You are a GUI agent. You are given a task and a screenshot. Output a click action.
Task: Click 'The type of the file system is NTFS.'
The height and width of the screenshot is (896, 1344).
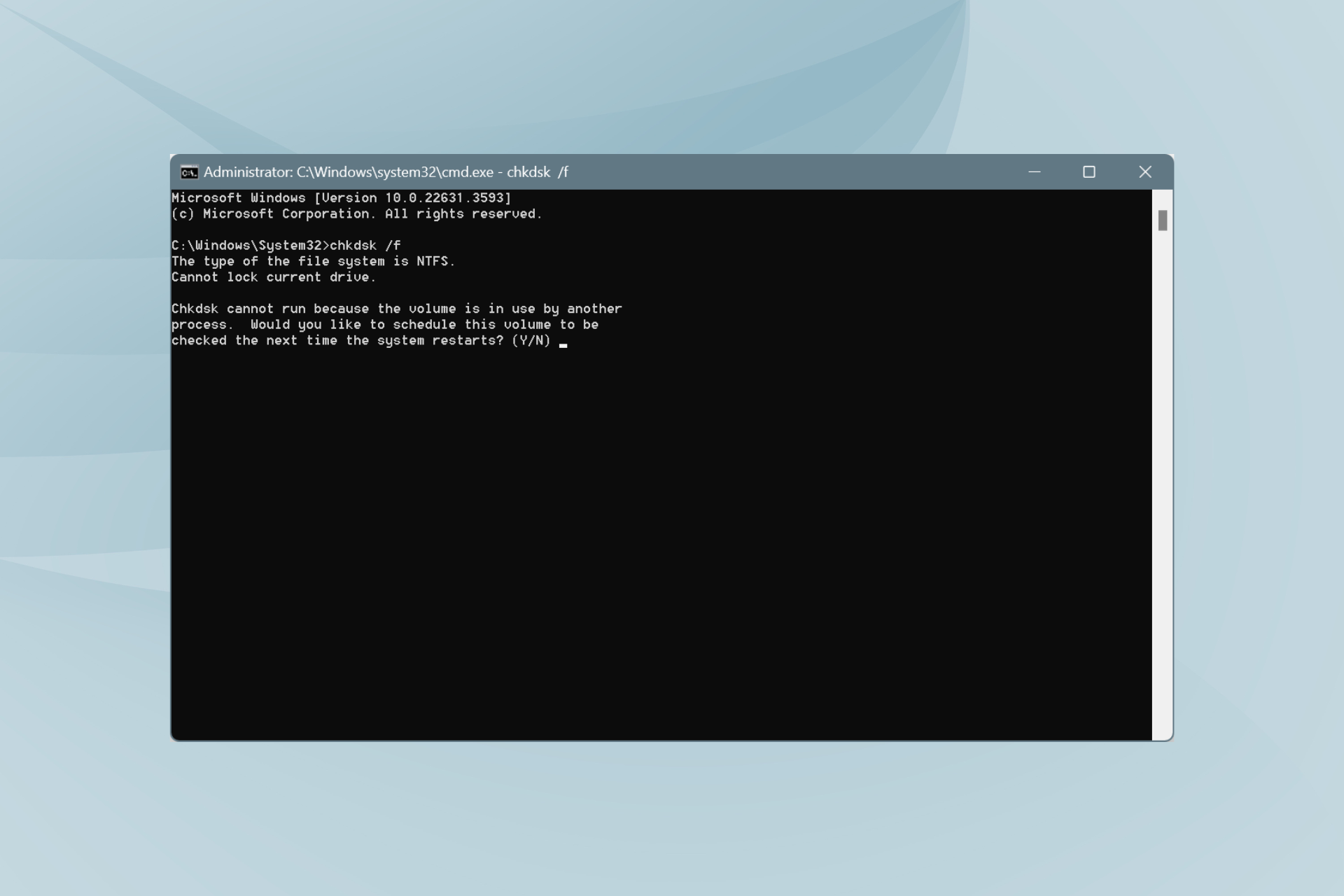click(313, 261)
